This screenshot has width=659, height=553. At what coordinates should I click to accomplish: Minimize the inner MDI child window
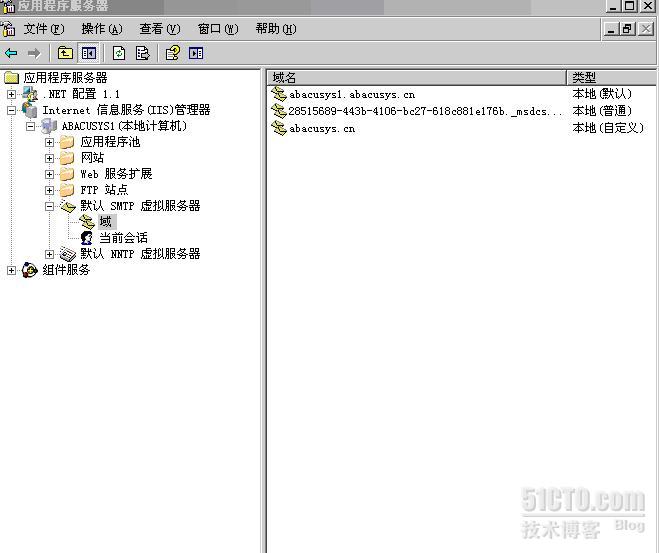611,29
